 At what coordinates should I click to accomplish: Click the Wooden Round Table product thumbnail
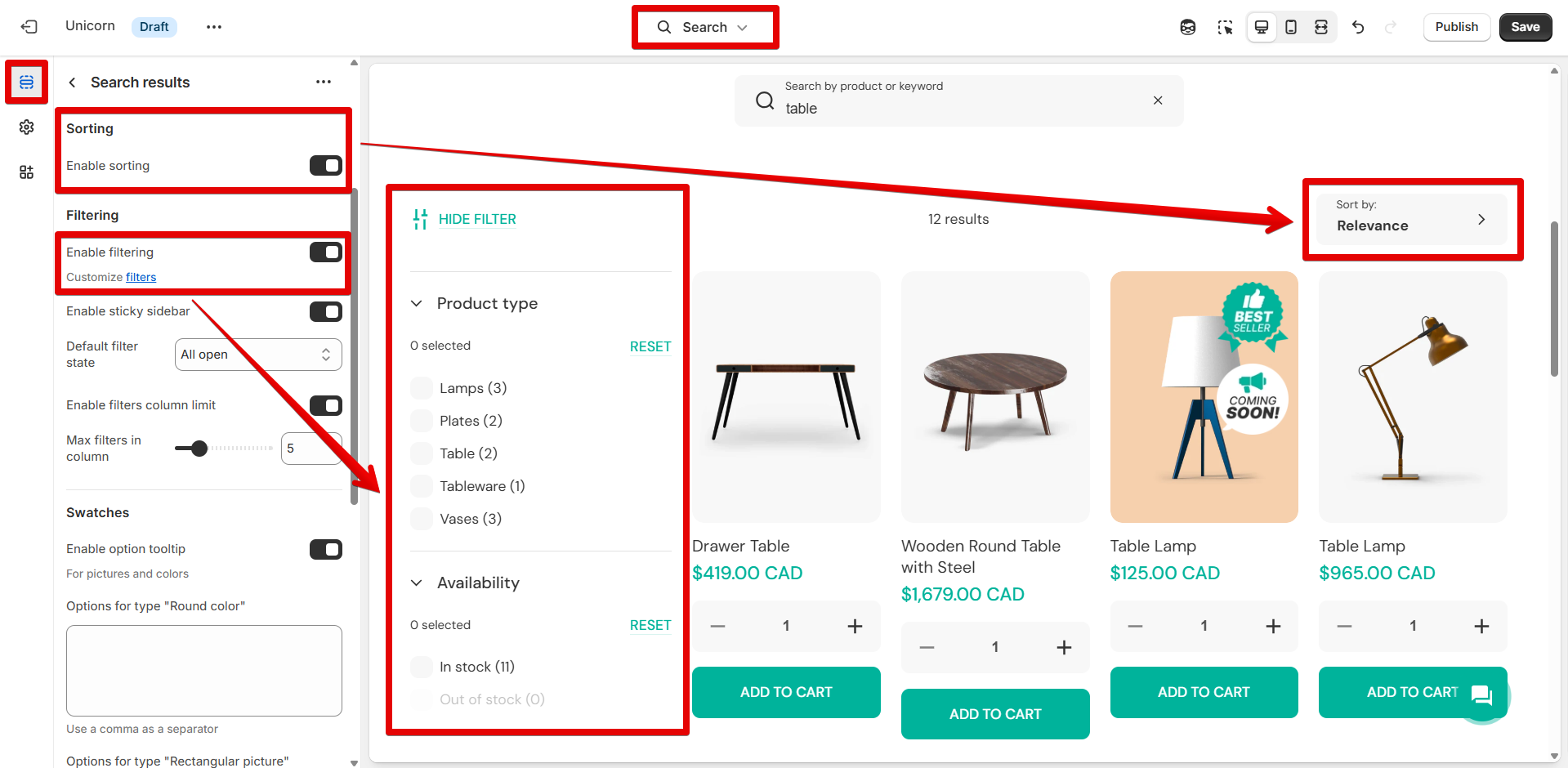coord(995,397)
